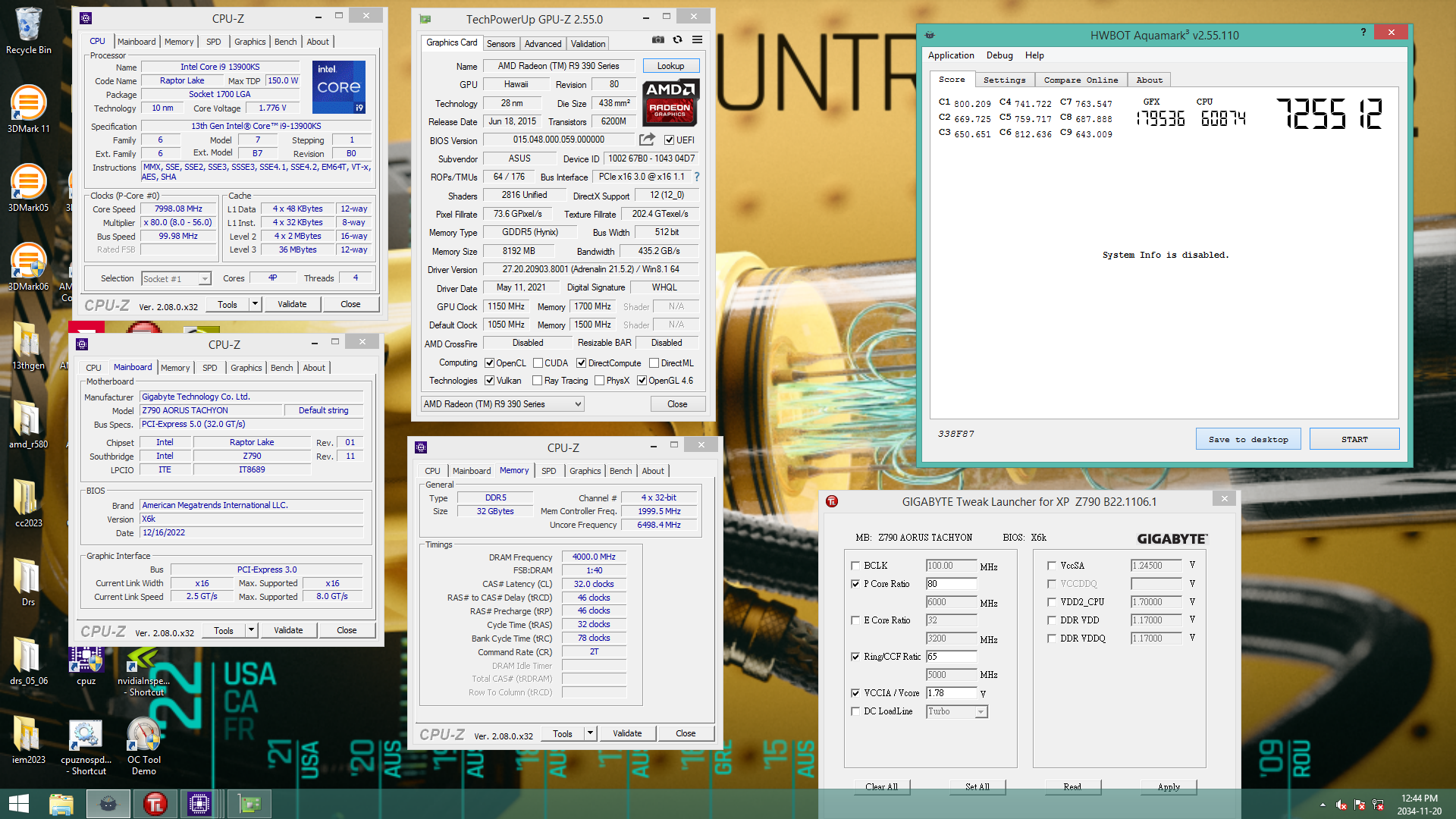This screenshot has width=1456, height=819.
Task: Enable the BCLK checkbox in Tweak Launcher
Action: point(855,566)
